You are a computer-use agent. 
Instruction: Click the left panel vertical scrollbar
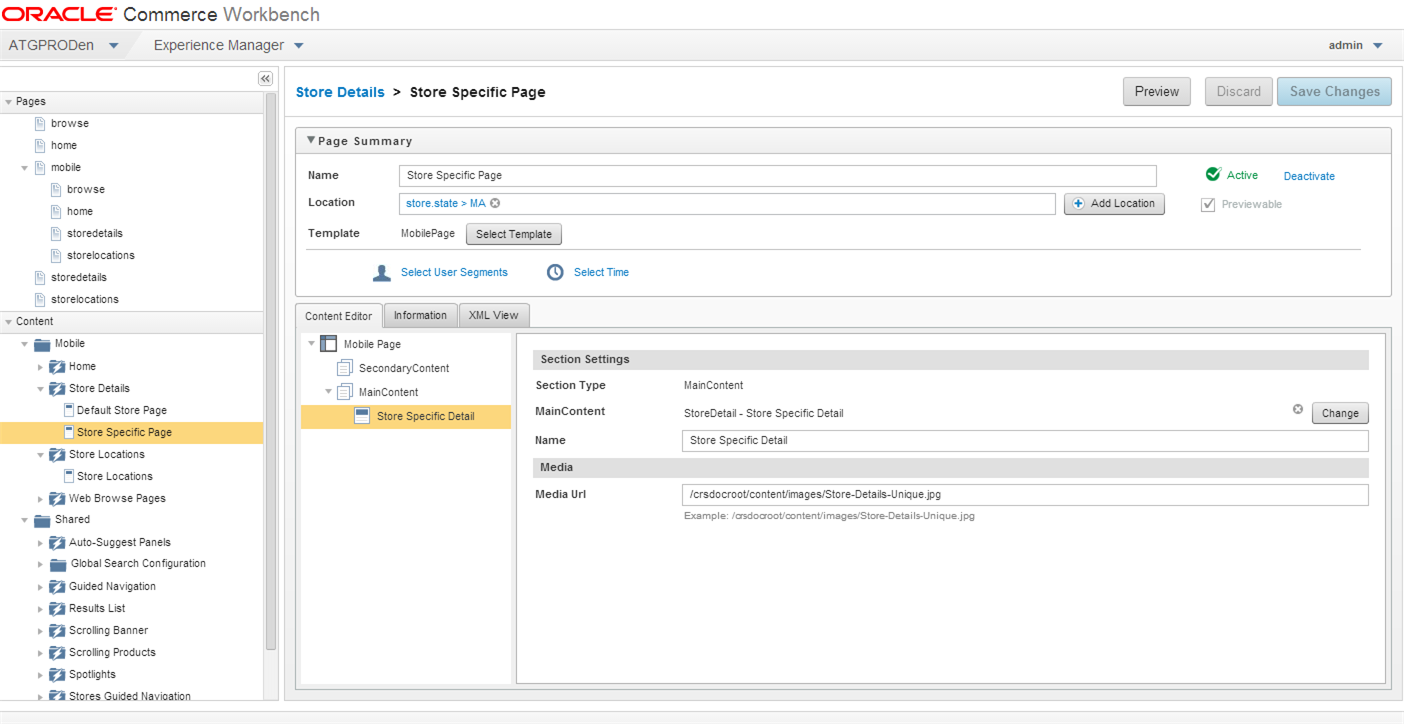(x=270, y=371)
